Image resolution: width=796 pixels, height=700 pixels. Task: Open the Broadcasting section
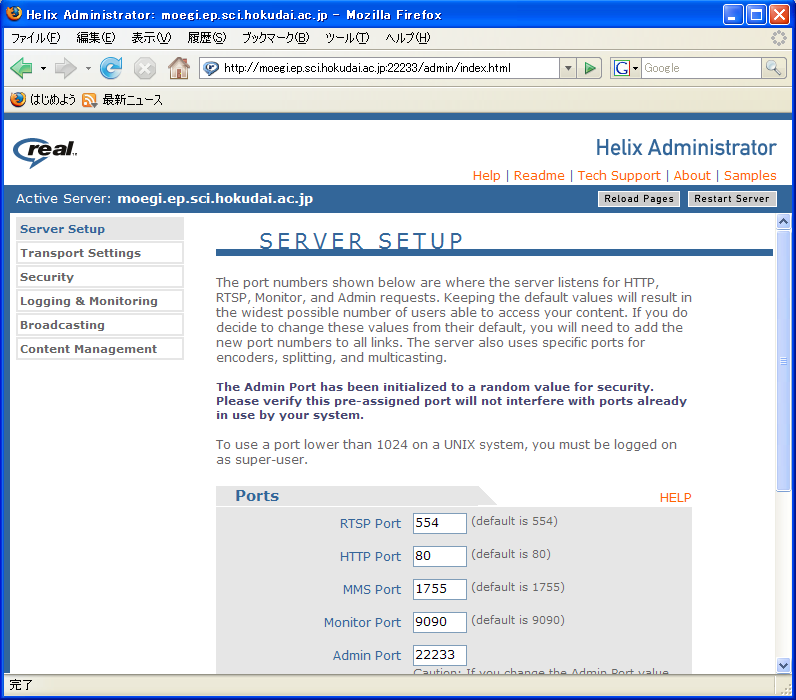[100, 325]
